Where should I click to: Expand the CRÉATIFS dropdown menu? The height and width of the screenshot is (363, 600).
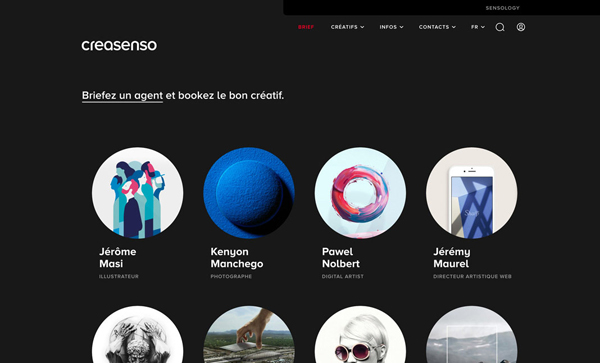[347, 27]
